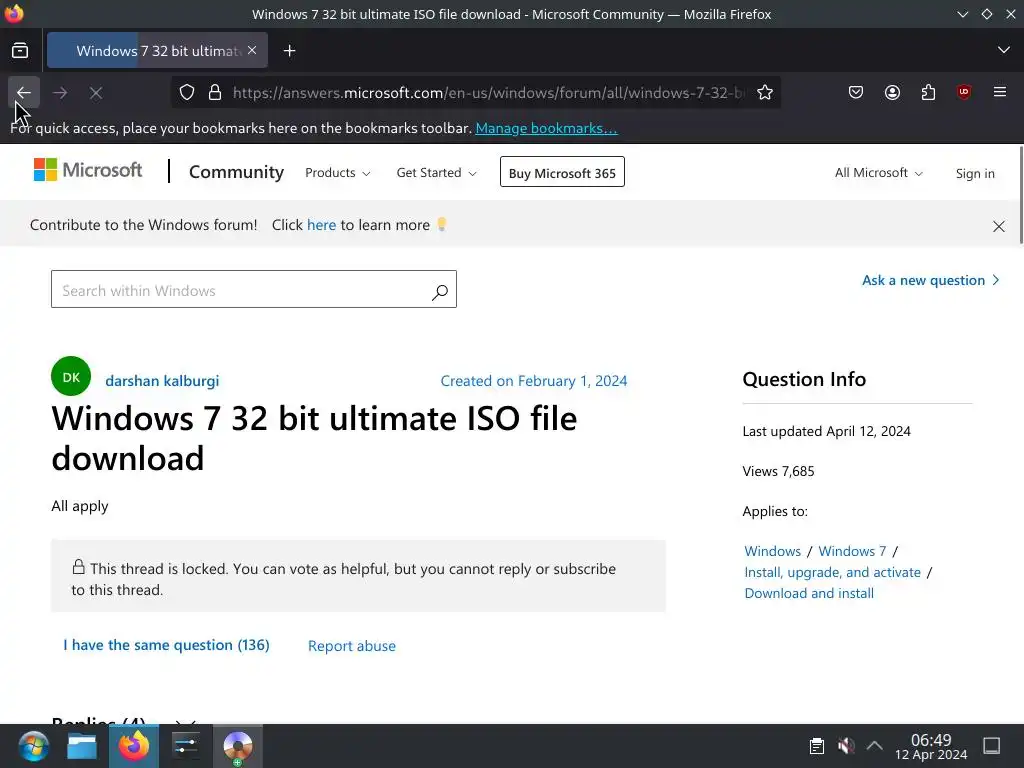Image resolution: width=1024 pixels, height=768 pixels.
Task: Click the search magnifier icon
Action: coord(440,292)
